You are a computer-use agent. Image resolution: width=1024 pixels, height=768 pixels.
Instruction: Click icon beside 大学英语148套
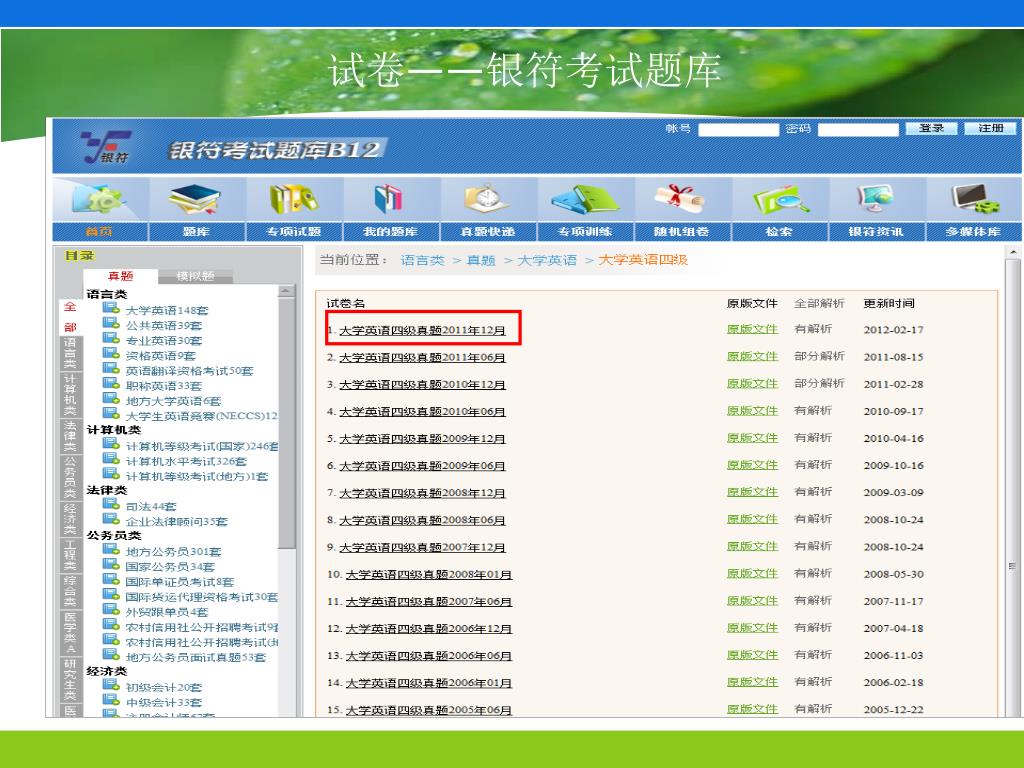pos(111,308)
